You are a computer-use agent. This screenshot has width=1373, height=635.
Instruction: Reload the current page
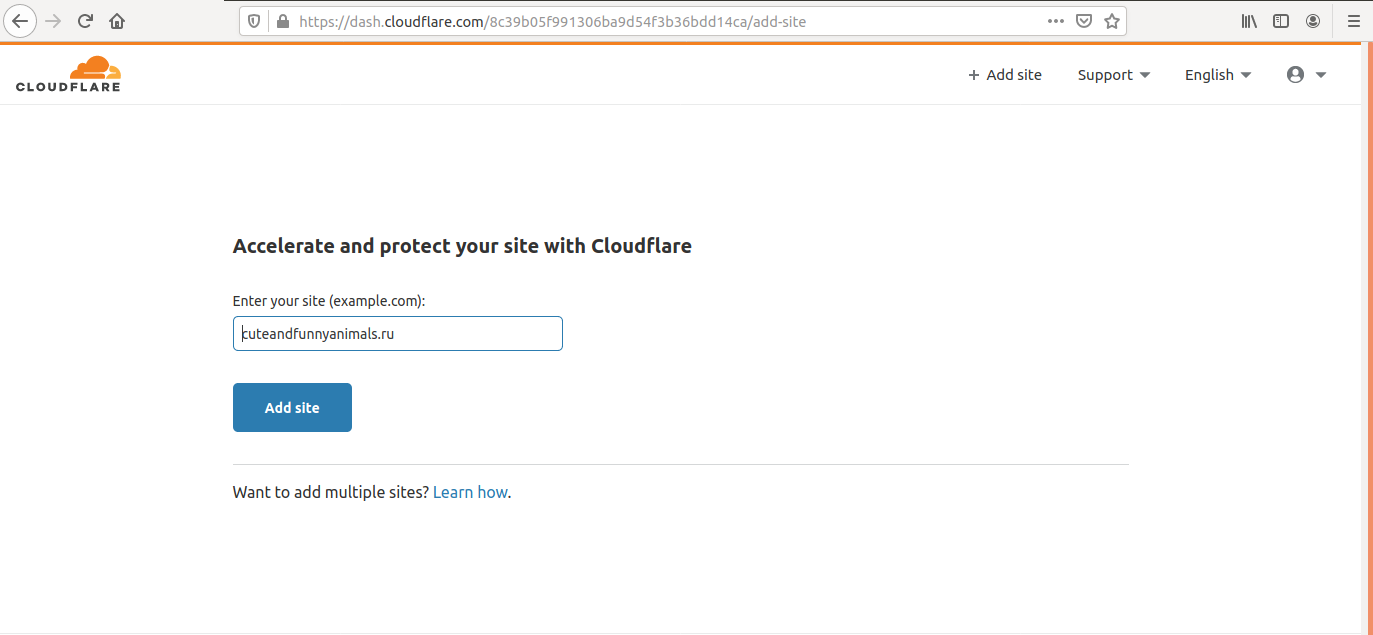(x=86, y=21)
